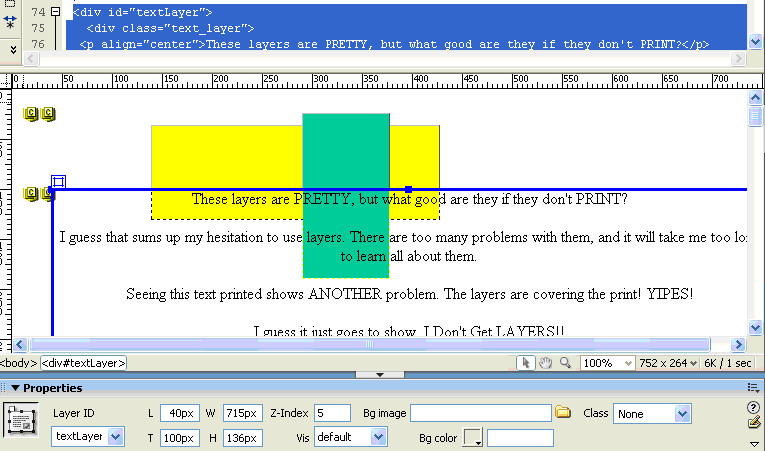This screenshot has width=765, height=451.
Task: Choose the Zoom magnifier tool
Action: [x=566, y=363]
